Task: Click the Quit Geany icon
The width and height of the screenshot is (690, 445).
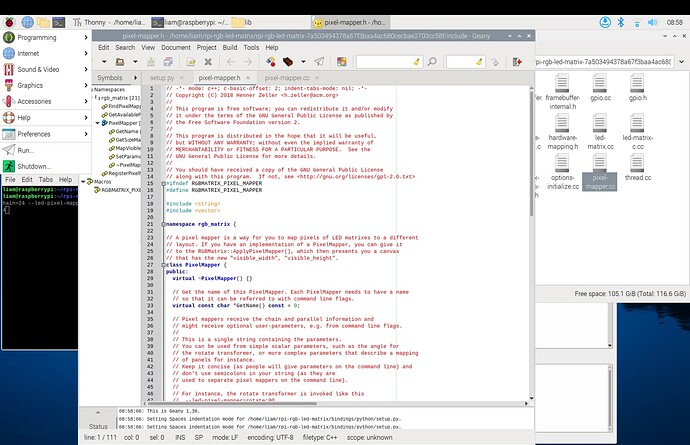Action: pos(517,62)
